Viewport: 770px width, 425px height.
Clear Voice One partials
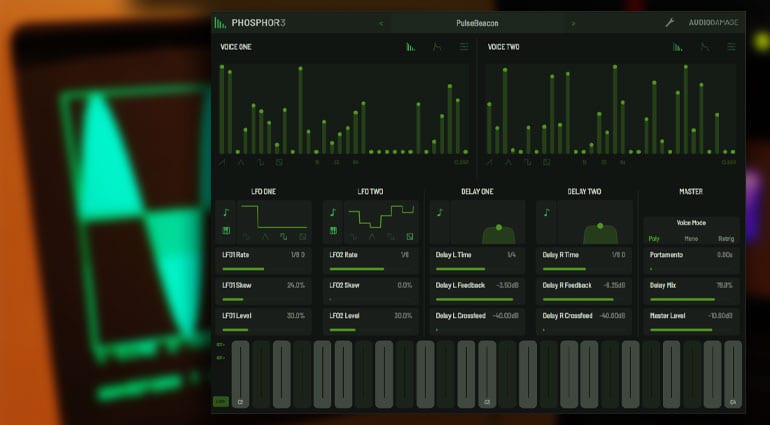click(x=461, y=162)
